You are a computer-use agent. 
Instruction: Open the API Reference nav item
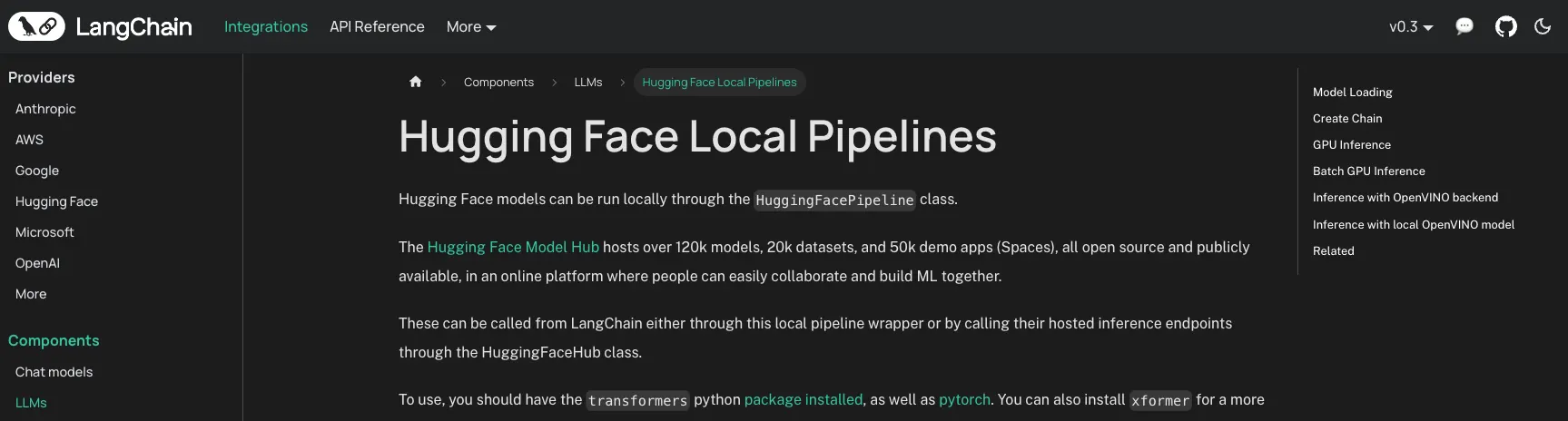pyautogui.click(x=377, y=26)
